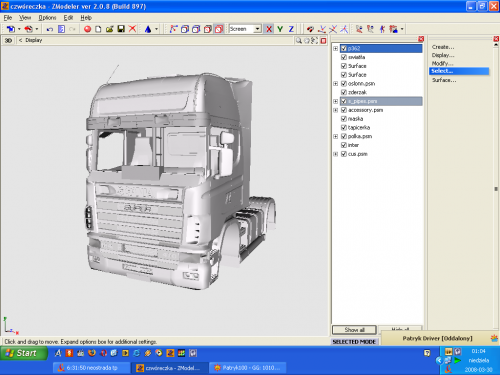The width and height of the screenshot is (500, 375).
Task: Uncheck the maska object checkbox
Action: tap(344, 119)
